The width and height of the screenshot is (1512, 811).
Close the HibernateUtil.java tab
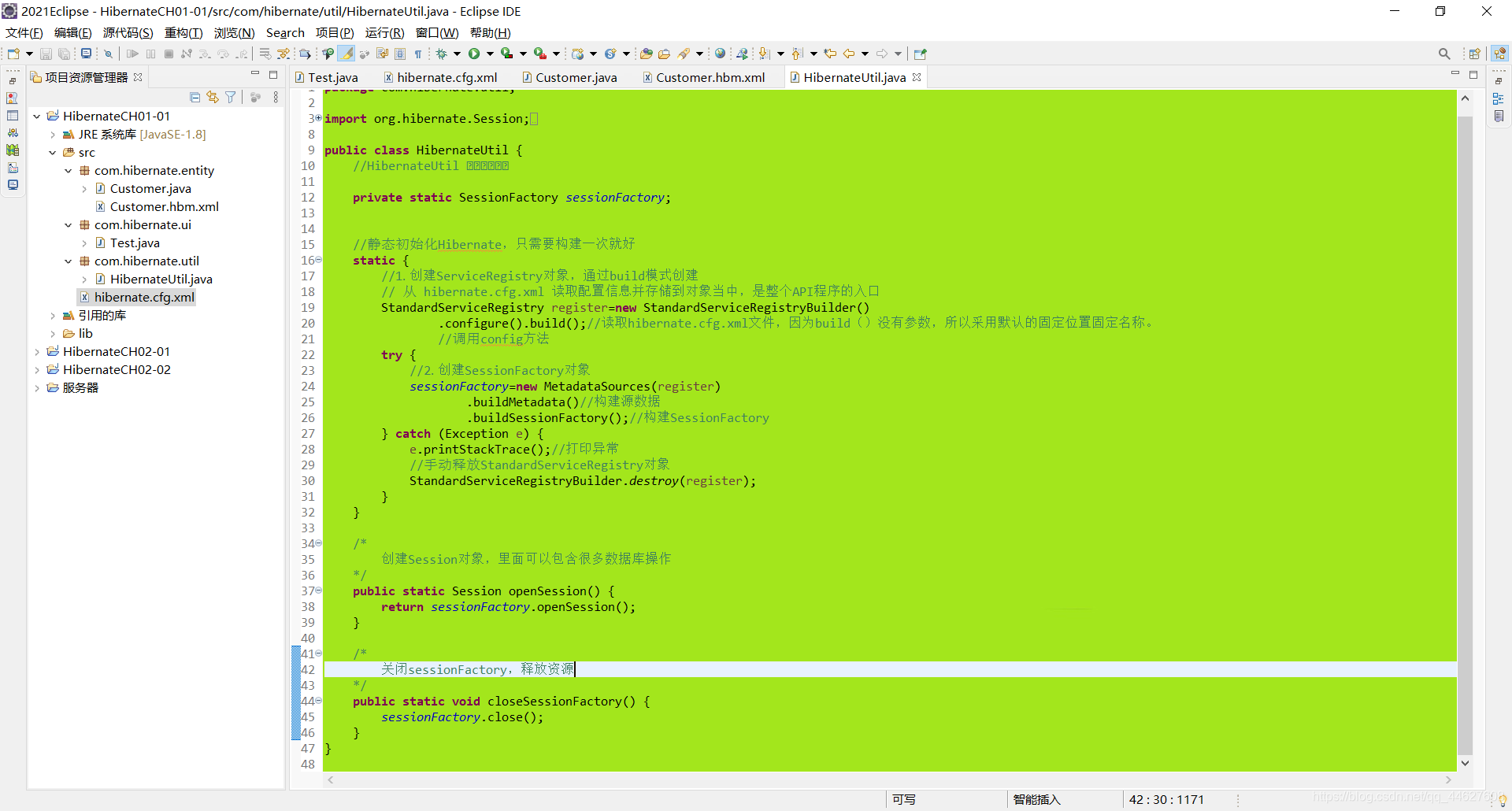917,77
